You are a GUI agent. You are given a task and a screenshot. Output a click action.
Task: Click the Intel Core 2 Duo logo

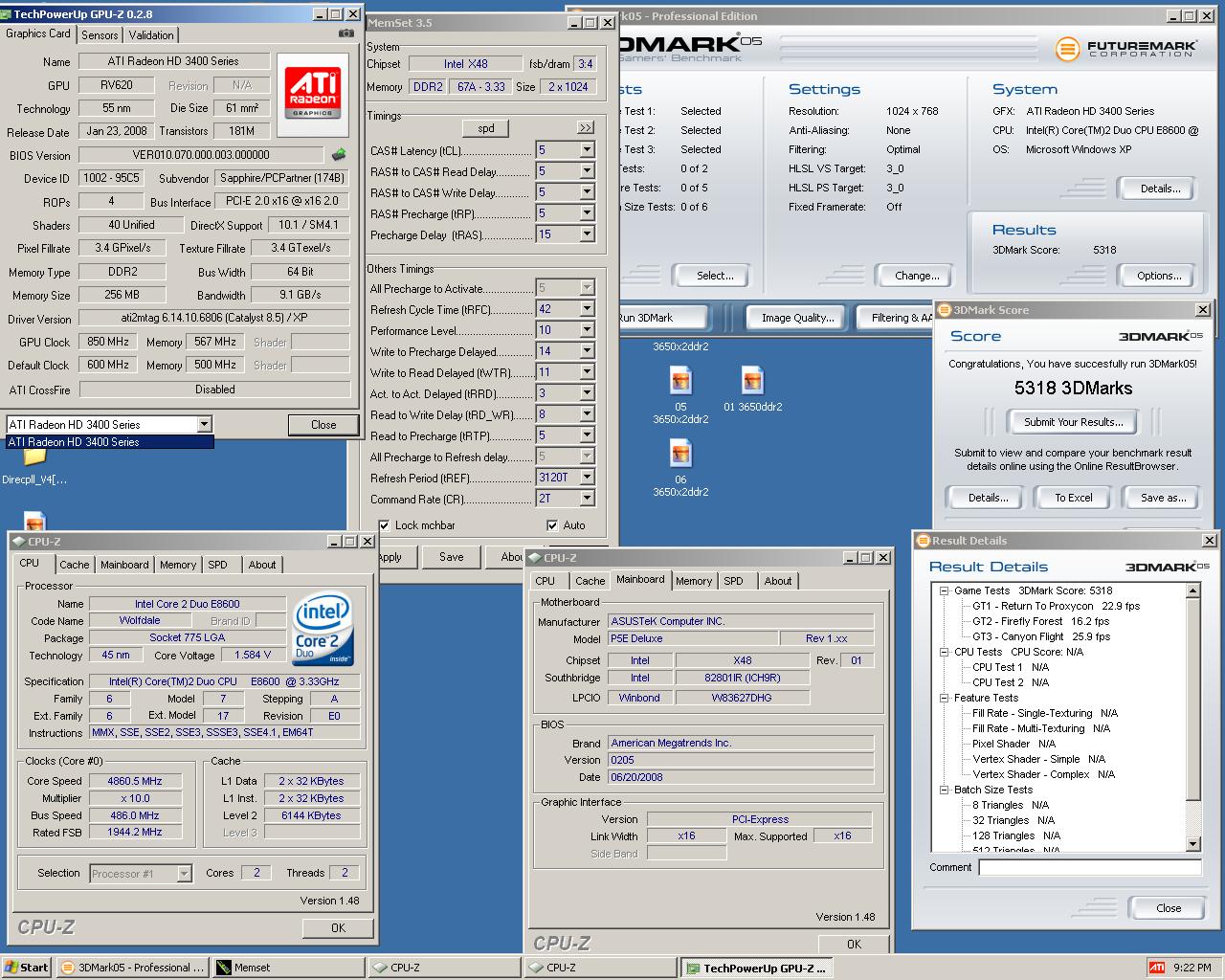click(x=323, y=628)
